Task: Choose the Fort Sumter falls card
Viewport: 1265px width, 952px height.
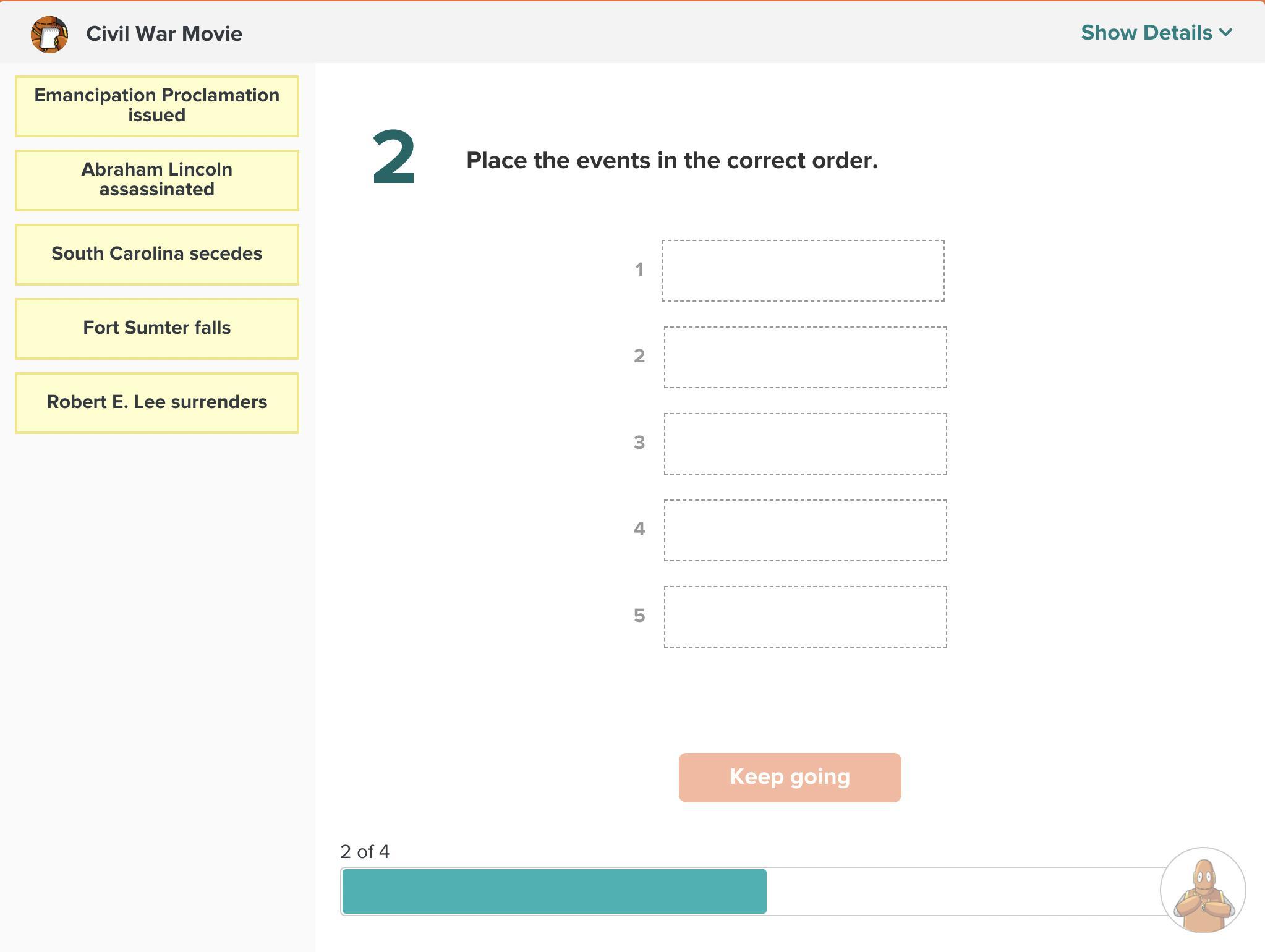Action: [157, 328]
